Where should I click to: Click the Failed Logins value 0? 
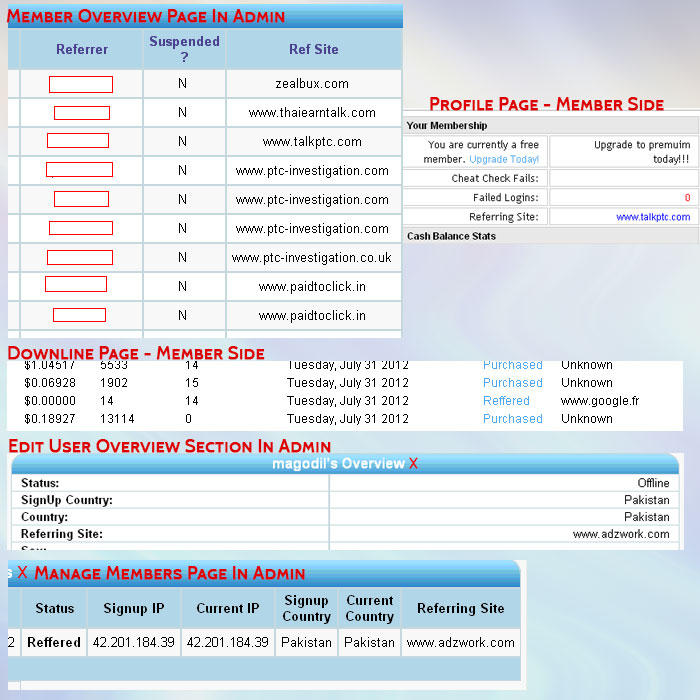click(x=688, y=198)
